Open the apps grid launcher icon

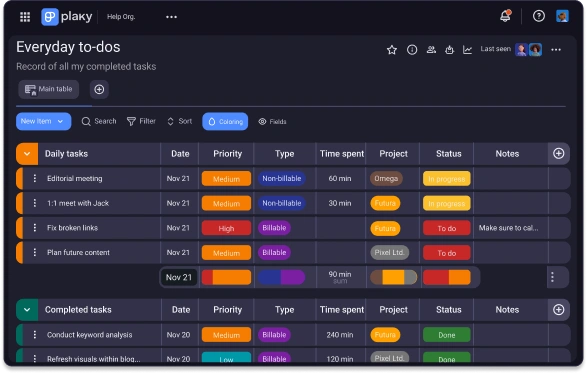point(25,17)
